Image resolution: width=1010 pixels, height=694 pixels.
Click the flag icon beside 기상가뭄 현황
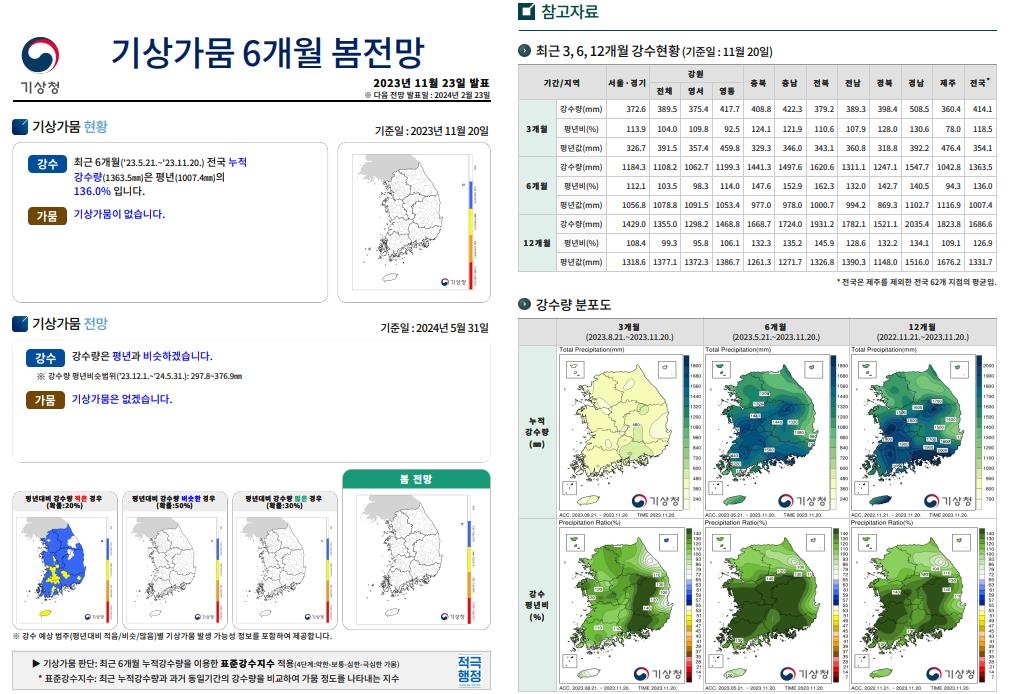click(x=20, y=128)
